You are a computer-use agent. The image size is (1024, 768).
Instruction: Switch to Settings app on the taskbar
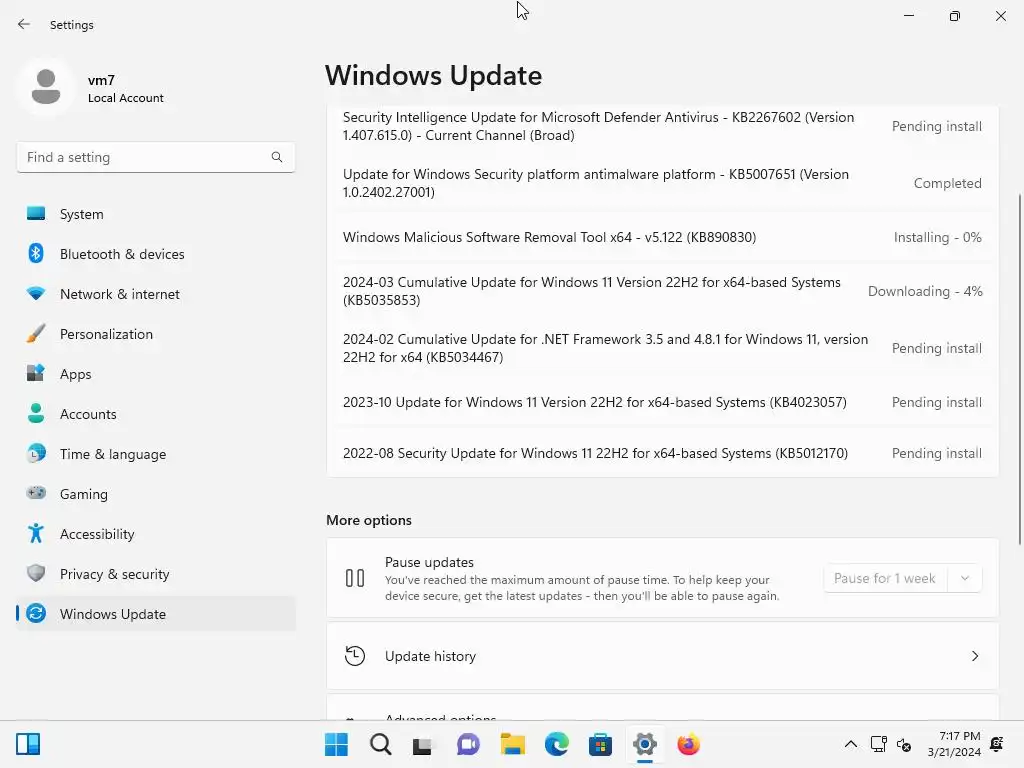pos(645,744)
